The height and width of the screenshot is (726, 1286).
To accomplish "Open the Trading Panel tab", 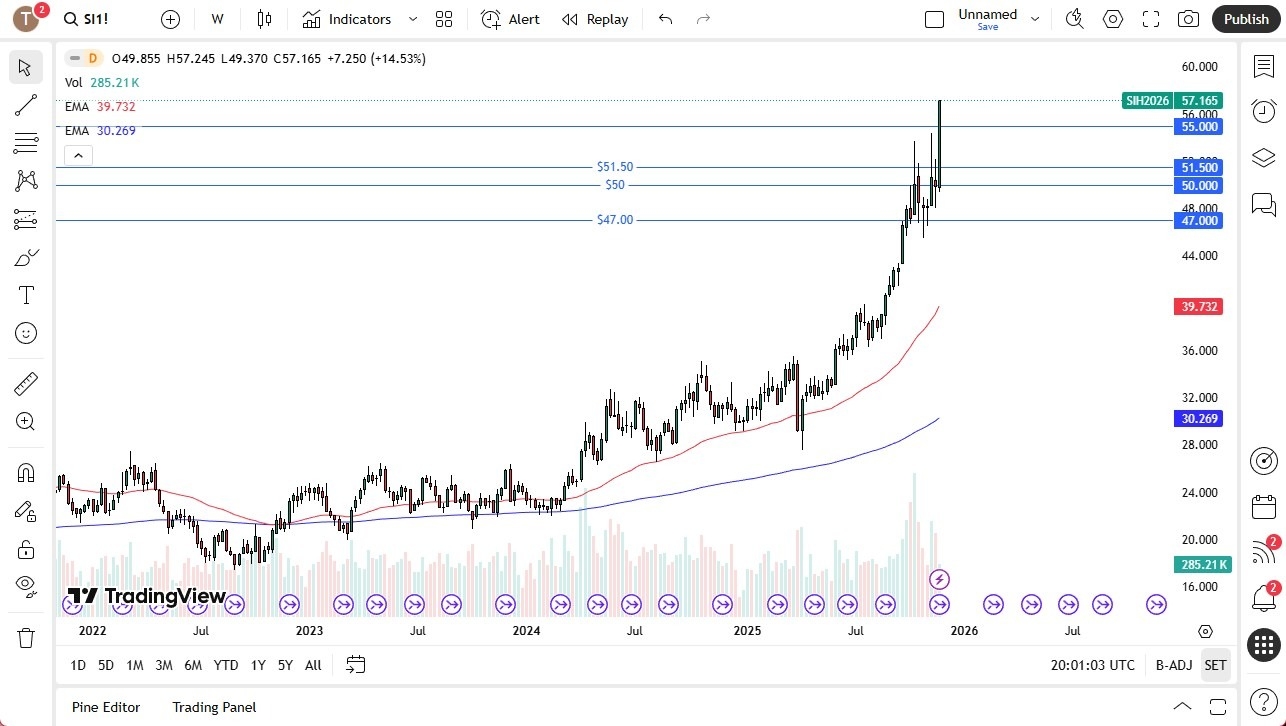I will pos(214,707).
